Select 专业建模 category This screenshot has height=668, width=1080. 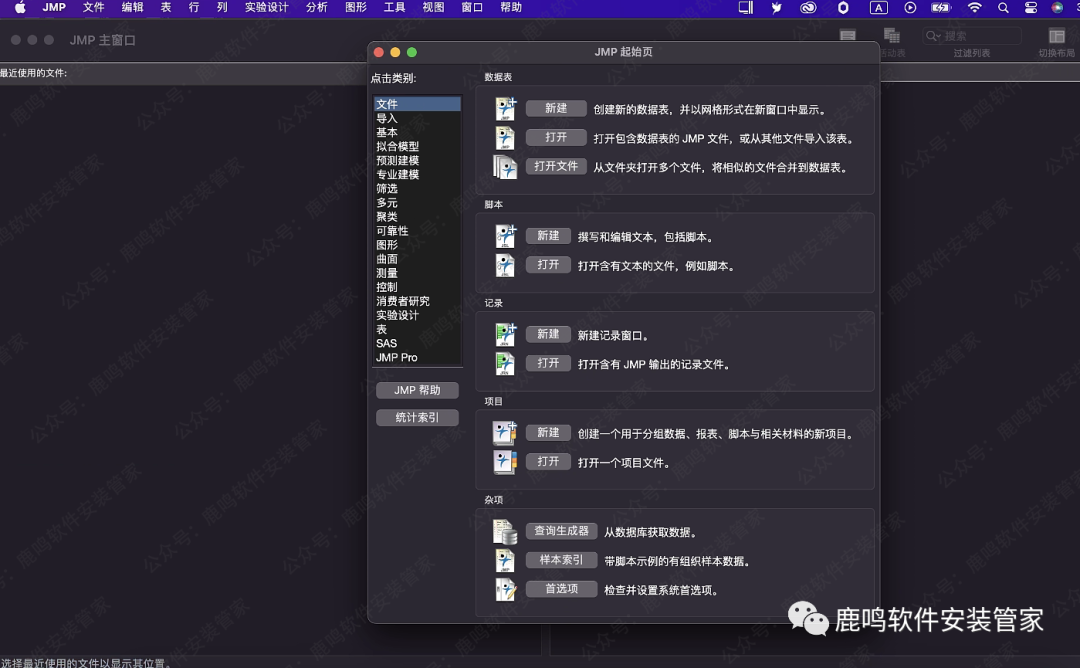point(417,174)
